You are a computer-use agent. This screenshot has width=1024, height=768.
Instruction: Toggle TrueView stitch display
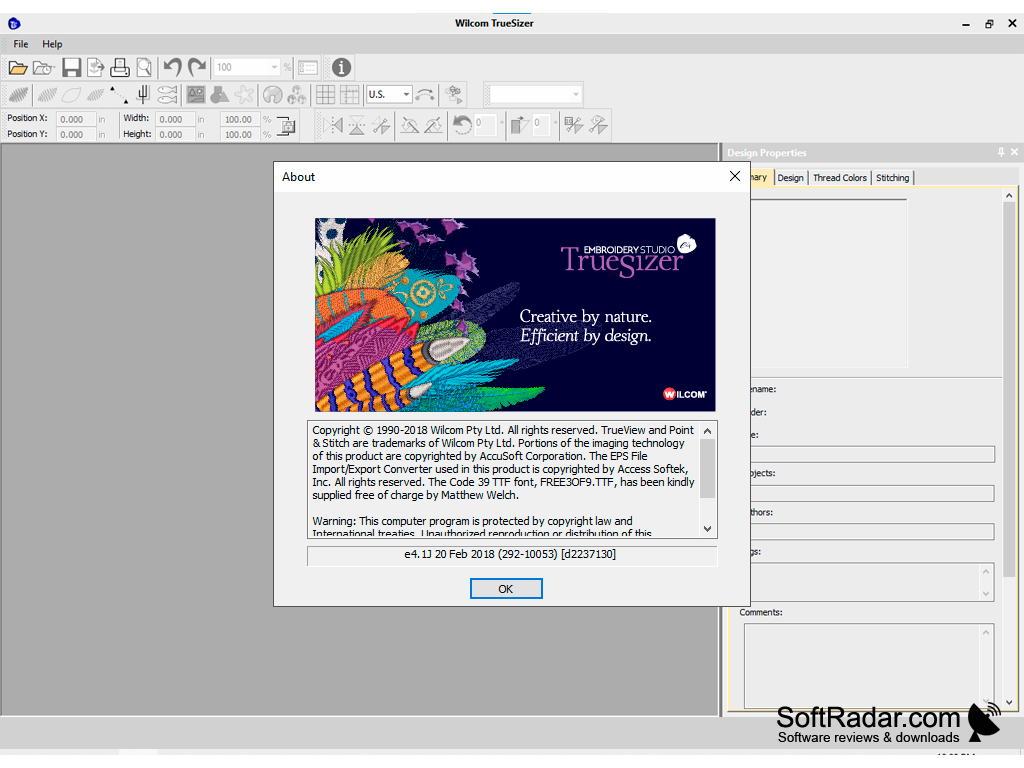coord(18,95)
